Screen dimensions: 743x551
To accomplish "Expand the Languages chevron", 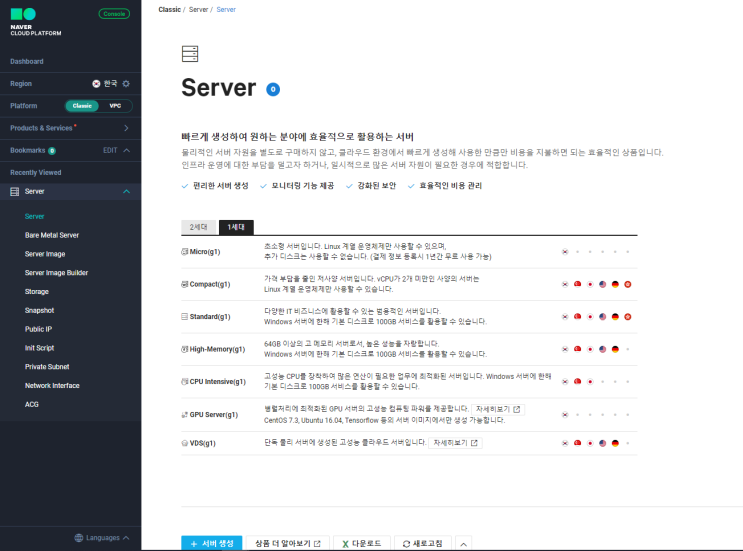I will pyautogui.click(x=126, y=538).
